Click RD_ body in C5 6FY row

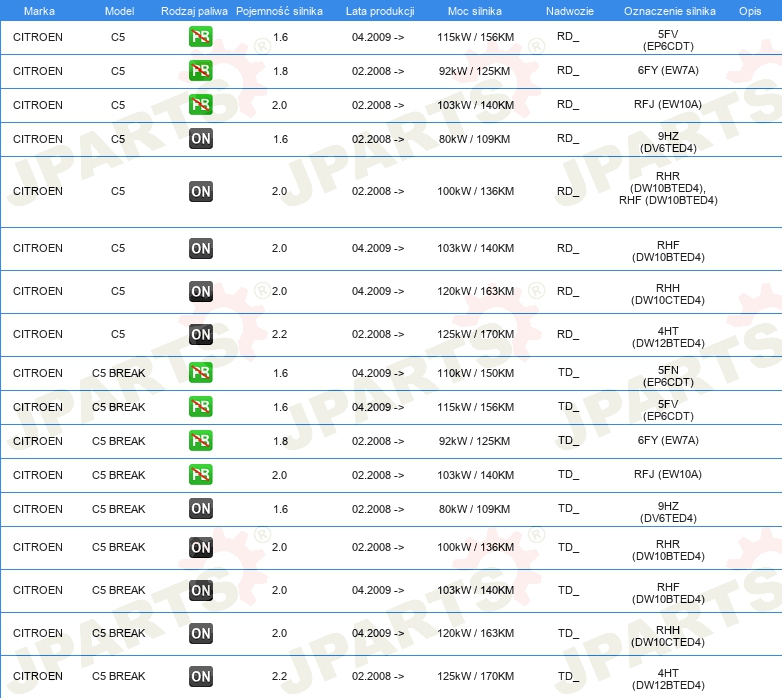coord(568,71)
